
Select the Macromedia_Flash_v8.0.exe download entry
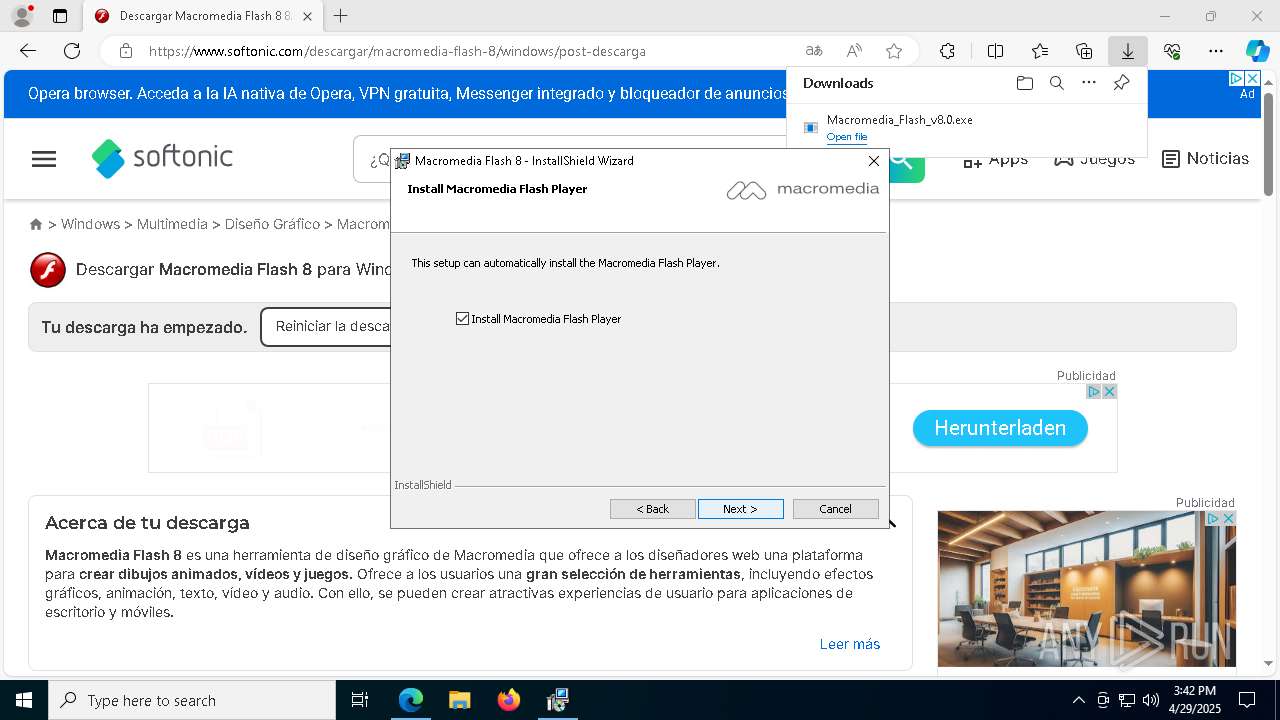pyautogui.click(x=966, y=128)
